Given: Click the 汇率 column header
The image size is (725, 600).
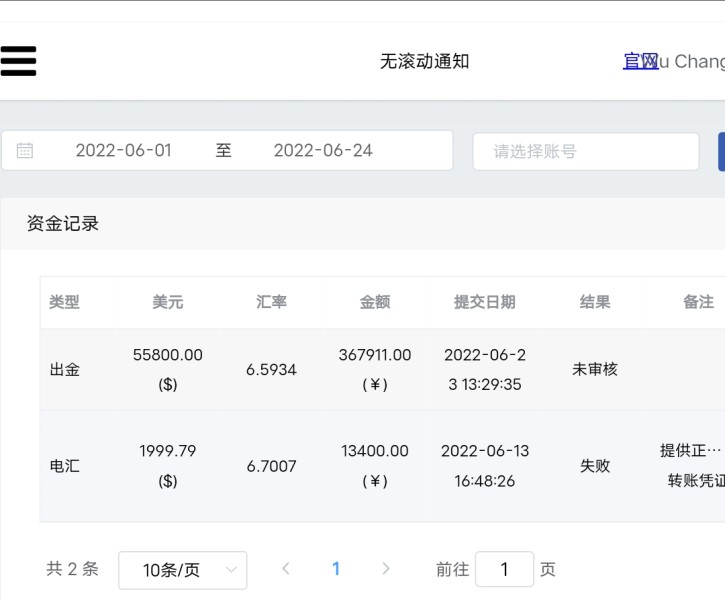Looking at the screenshot, I should point(271,302).
